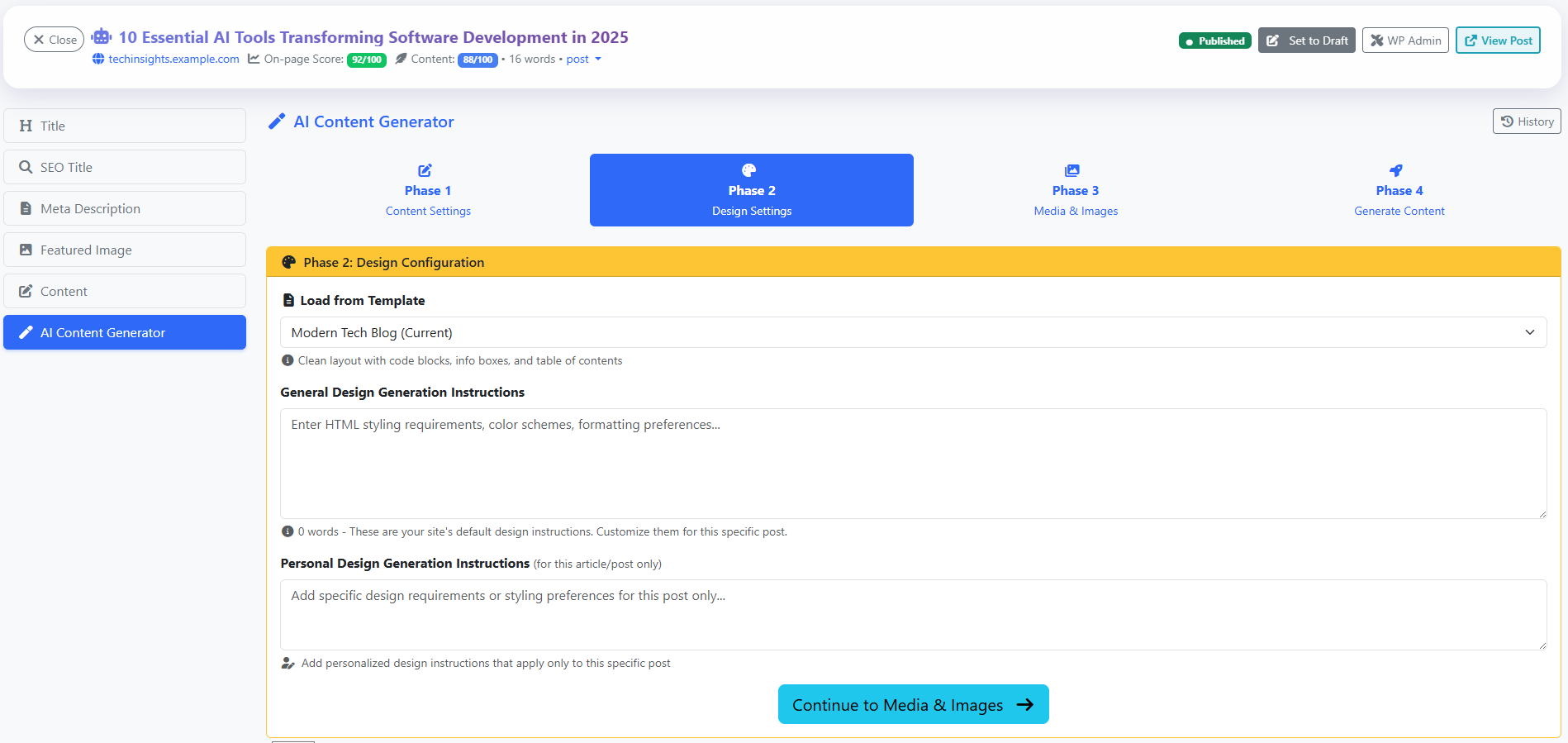The width and height of the screenshot is (1568, 743).
Task: Click Continue to Media & Images
Action: (914, 704)
